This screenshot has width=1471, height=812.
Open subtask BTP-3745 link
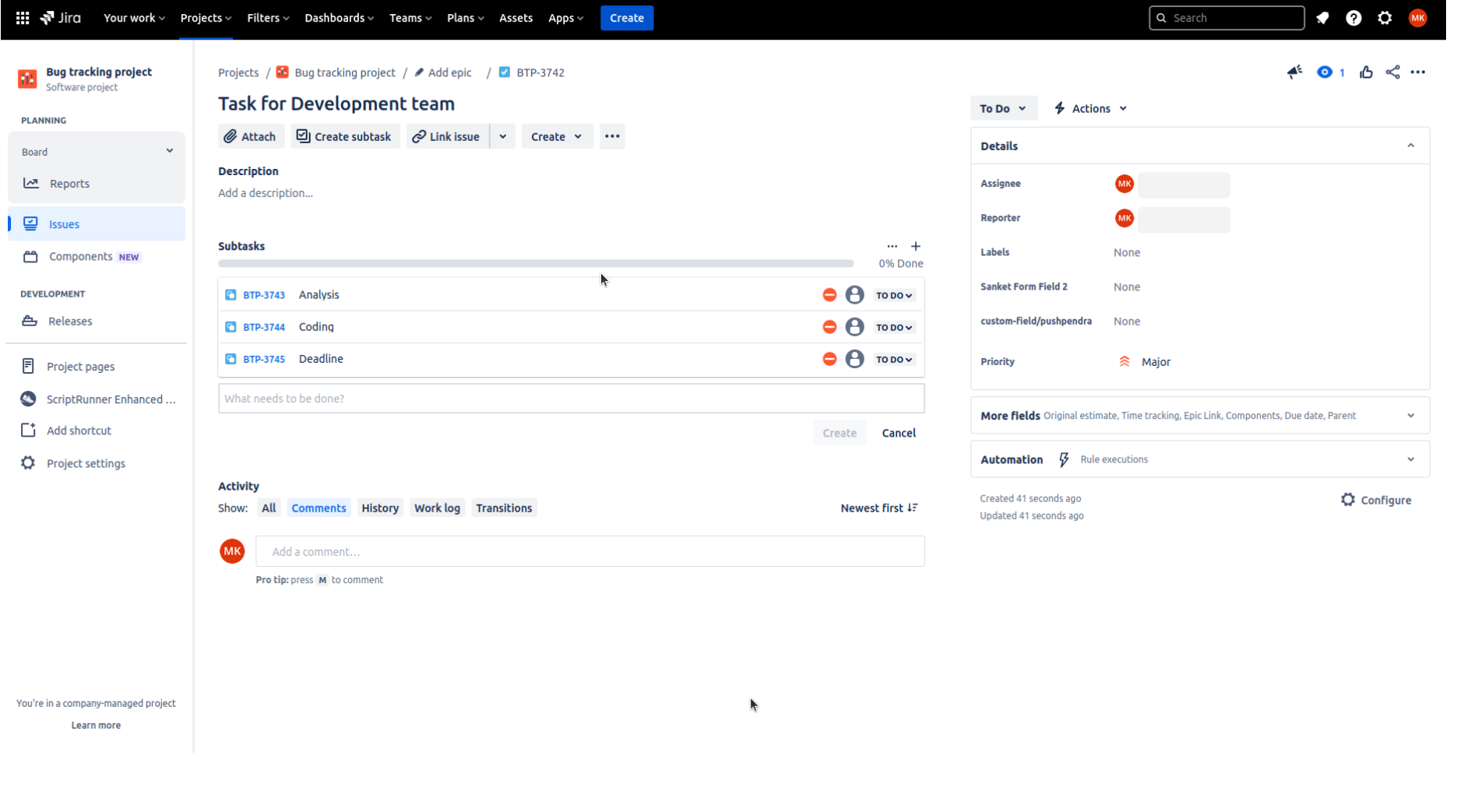pos(263,359)
